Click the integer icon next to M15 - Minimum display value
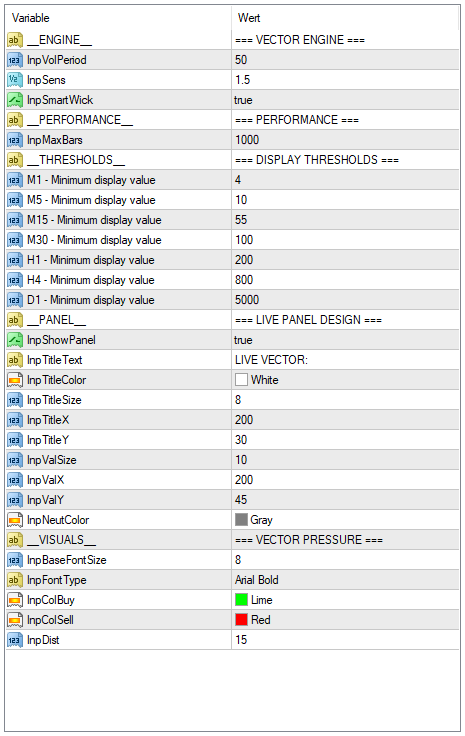 click(15, 220)
